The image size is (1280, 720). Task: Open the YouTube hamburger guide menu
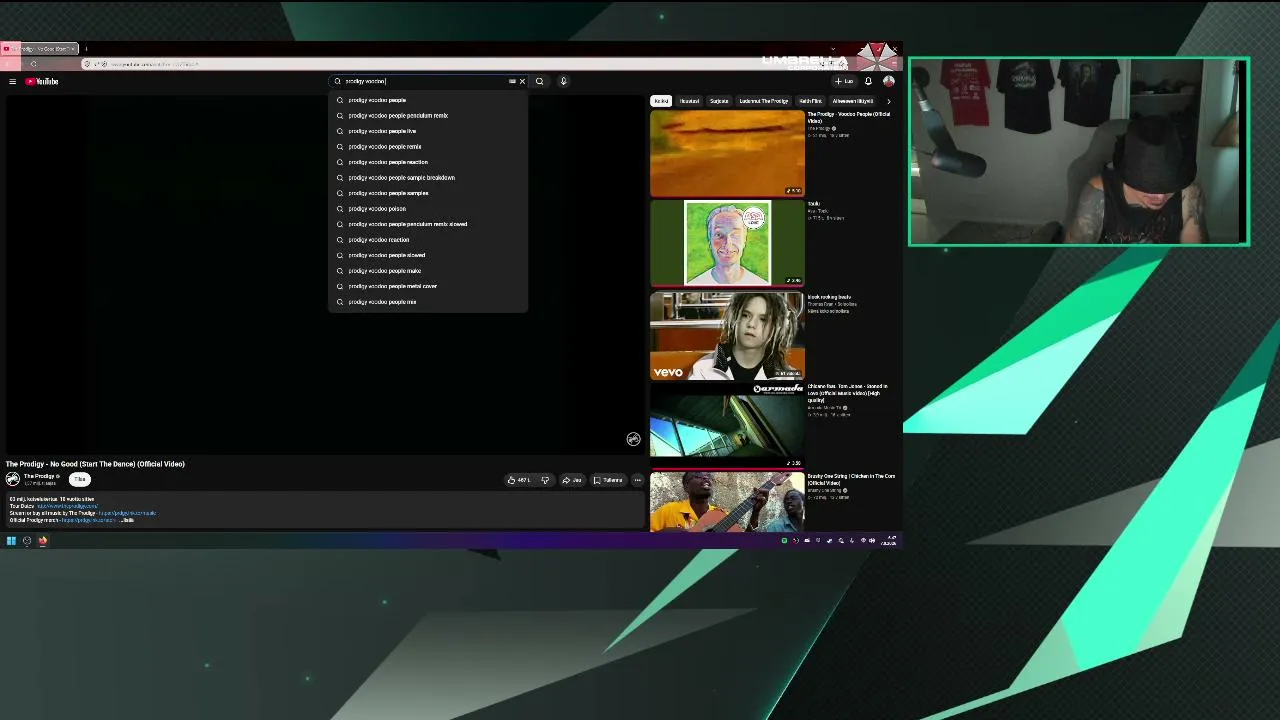[x=12, y=81]
